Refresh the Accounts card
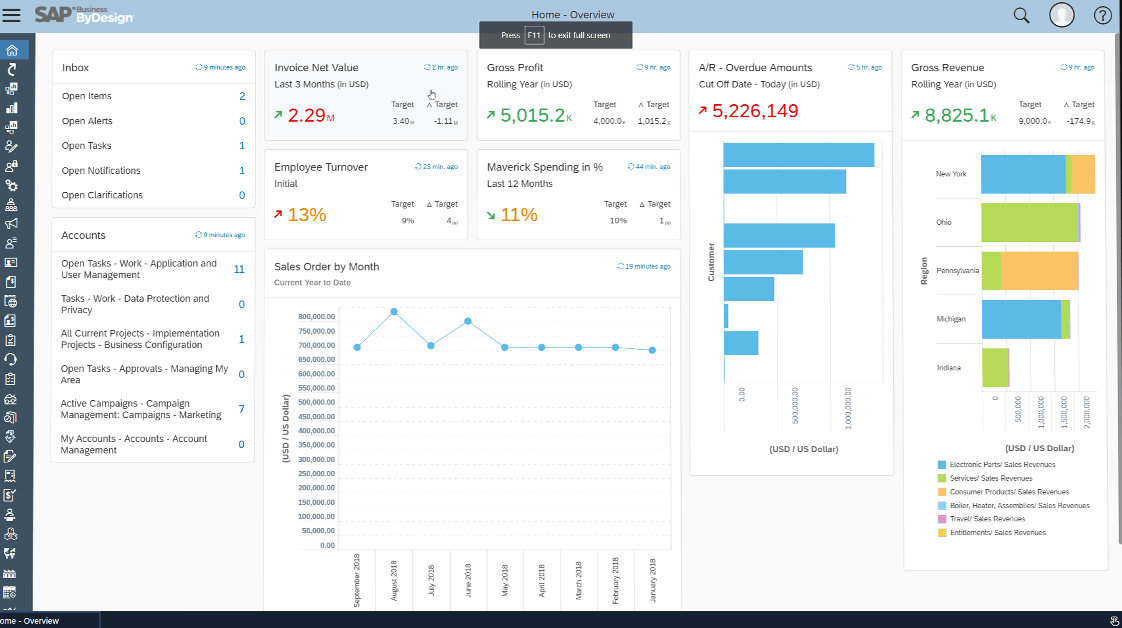Viewport: 1122px width, 628px height. tap(199, 235)
